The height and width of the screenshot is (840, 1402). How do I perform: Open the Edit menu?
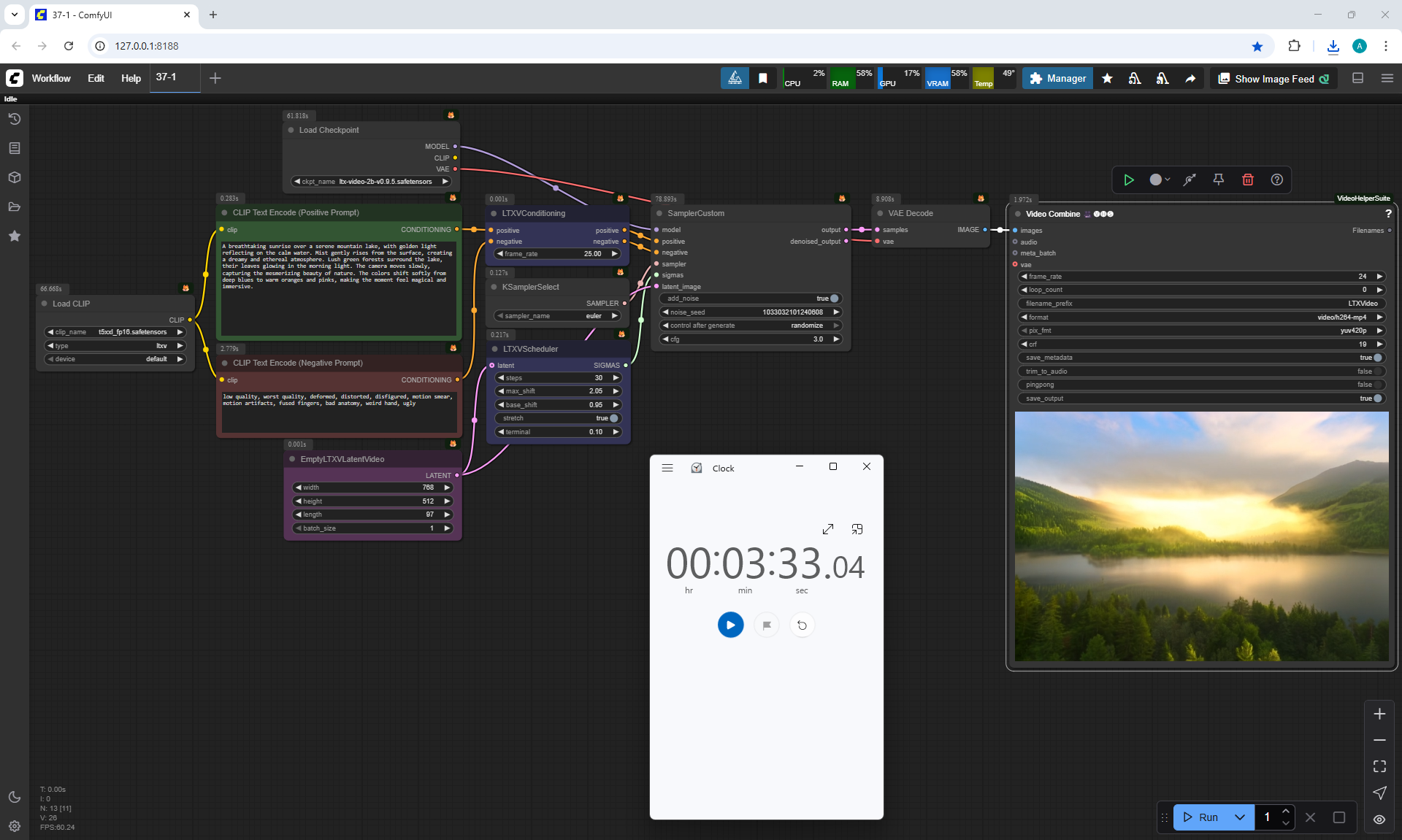click(x=96, y=79)
